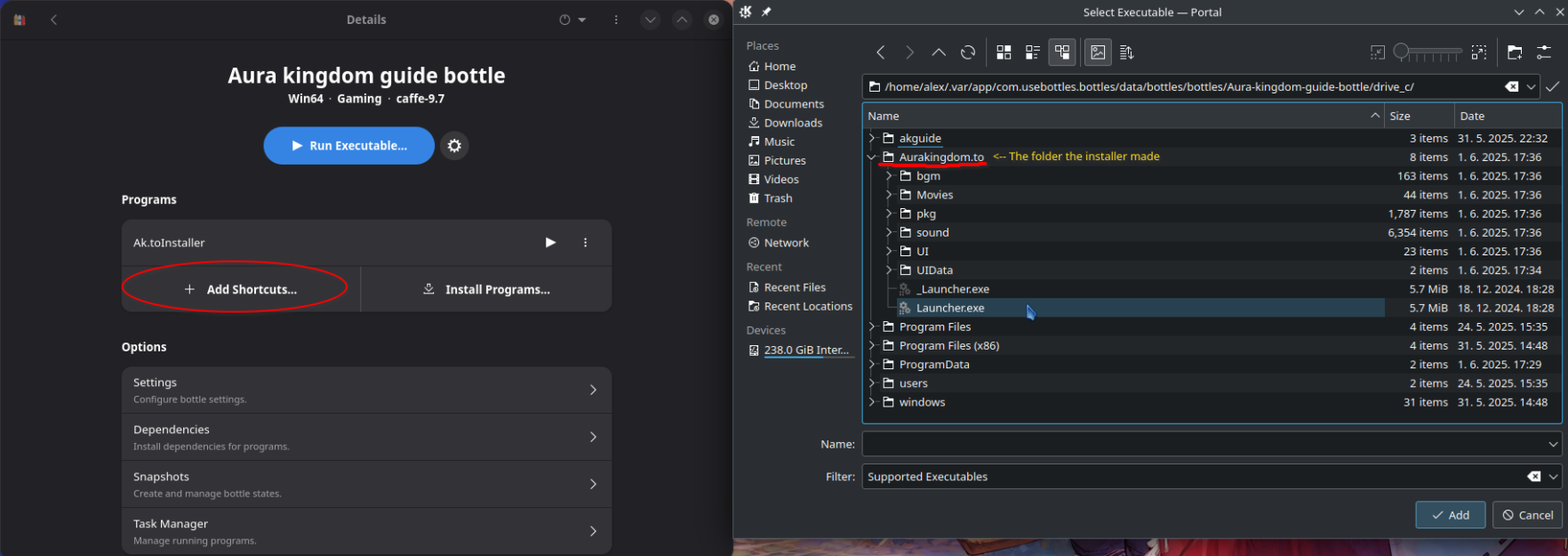
Task: Expand the sound folder
Action: coord(889,232)
